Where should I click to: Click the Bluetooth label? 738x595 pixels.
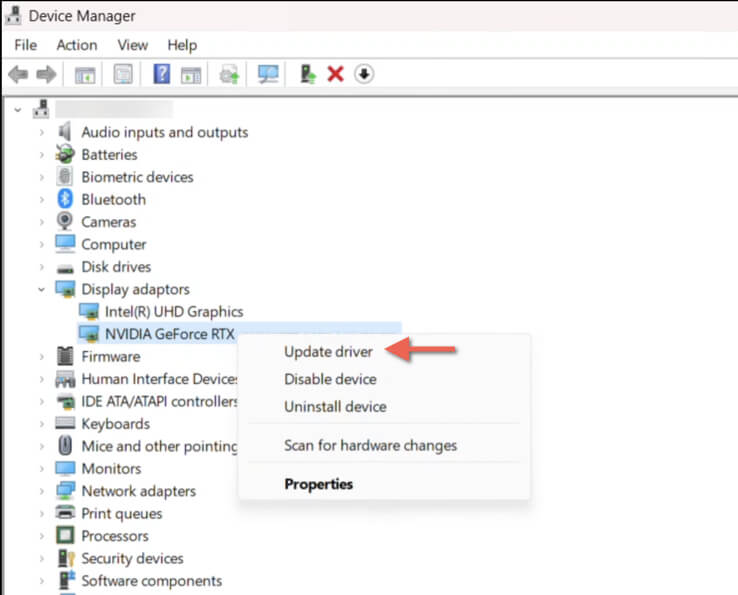(x=113, y=199)
